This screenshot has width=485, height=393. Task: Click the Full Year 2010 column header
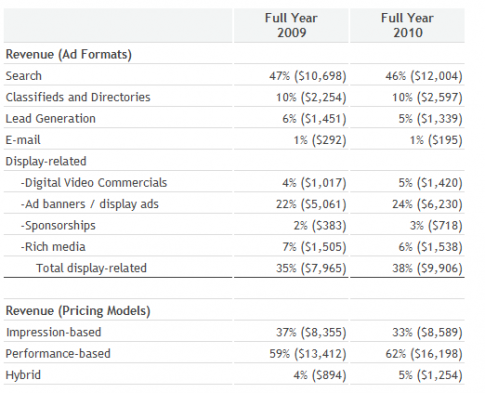click(407, 25)
